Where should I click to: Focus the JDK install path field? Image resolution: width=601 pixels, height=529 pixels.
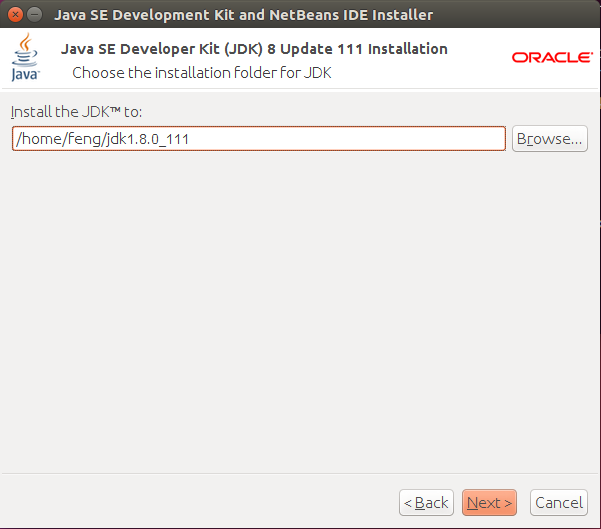[x=259, y=138]
